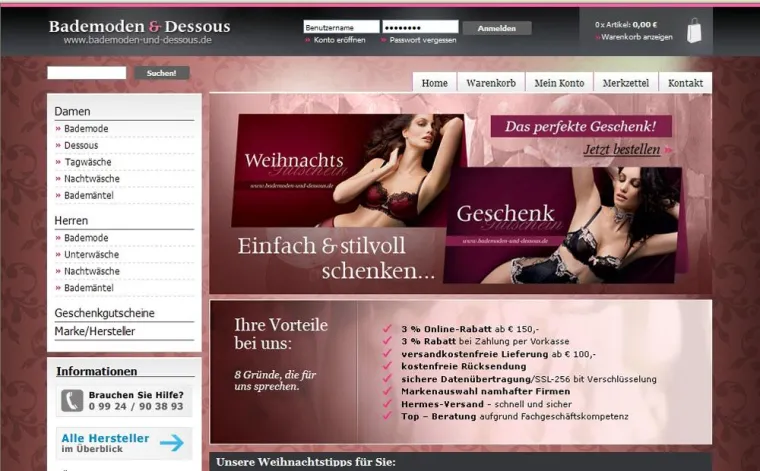Click the Suchen! button

pos(161,73)
